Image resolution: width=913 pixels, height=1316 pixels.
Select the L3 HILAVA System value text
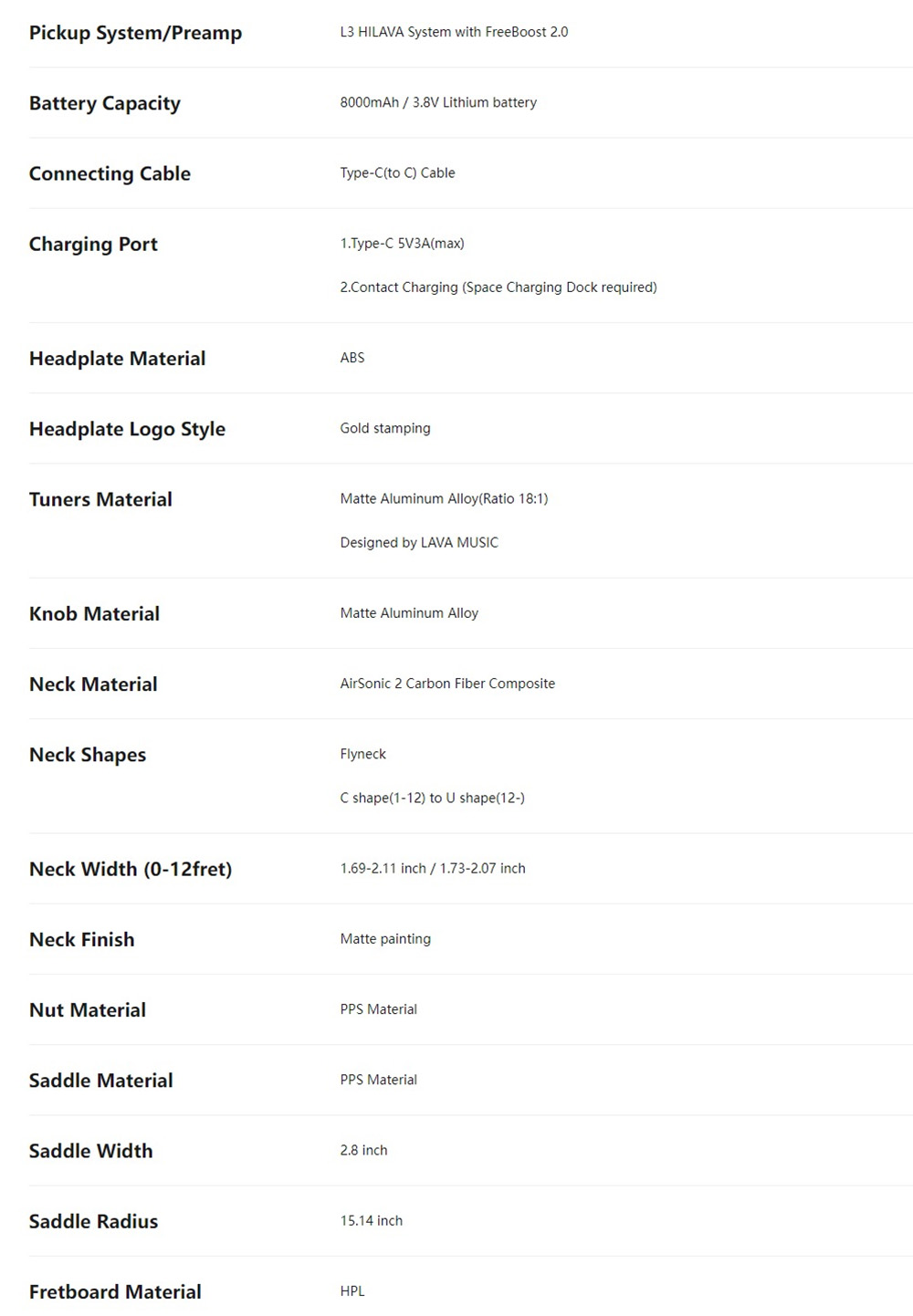click(454, 32)
